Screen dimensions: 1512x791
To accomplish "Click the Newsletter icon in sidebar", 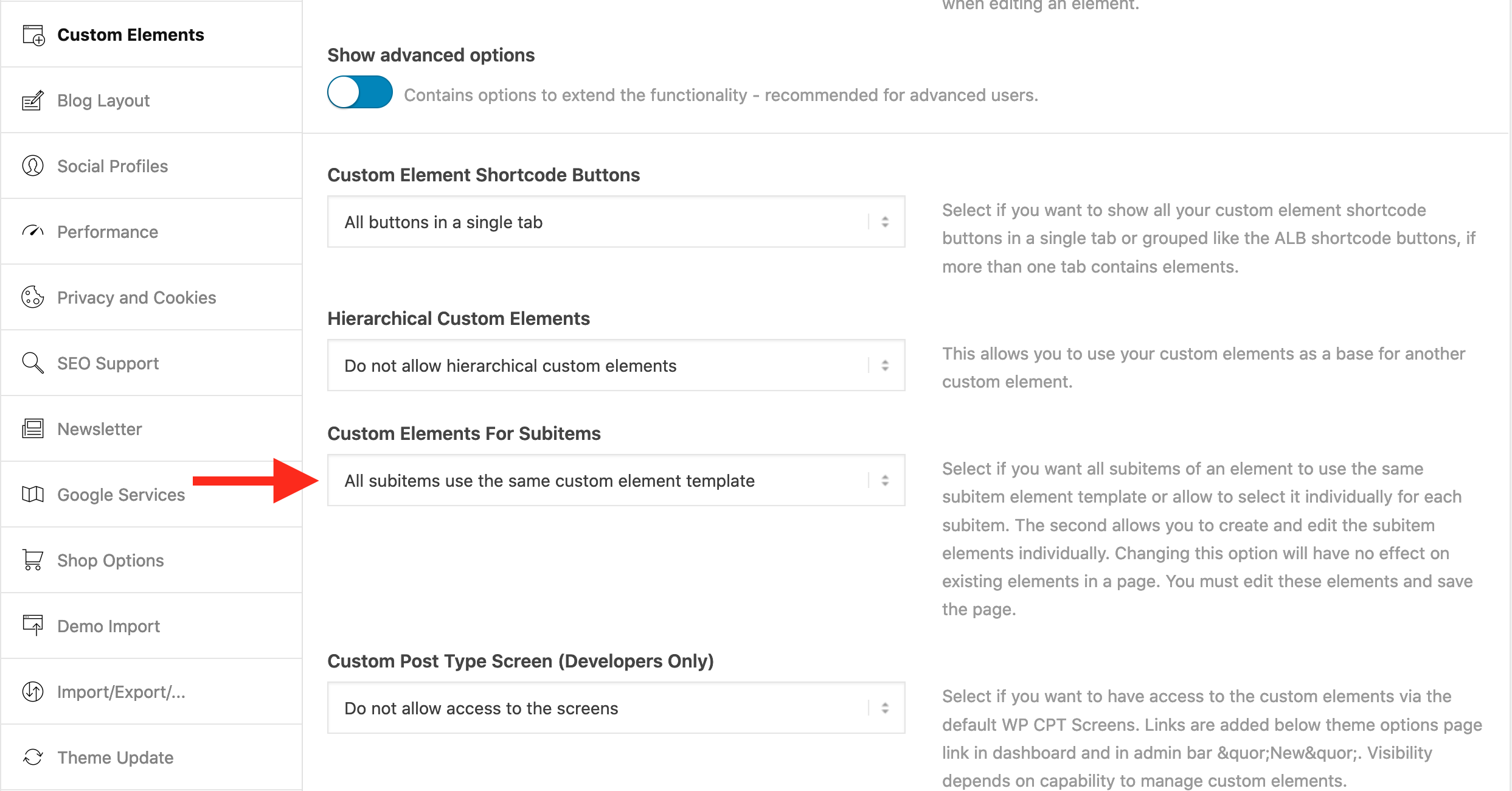I will tap(33, 428).
